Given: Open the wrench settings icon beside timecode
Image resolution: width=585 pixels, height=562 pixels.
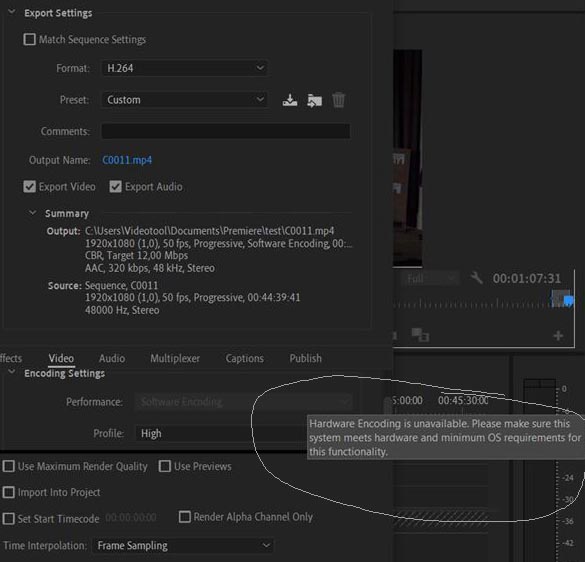Looking at the screenshot, I should 476,278.
